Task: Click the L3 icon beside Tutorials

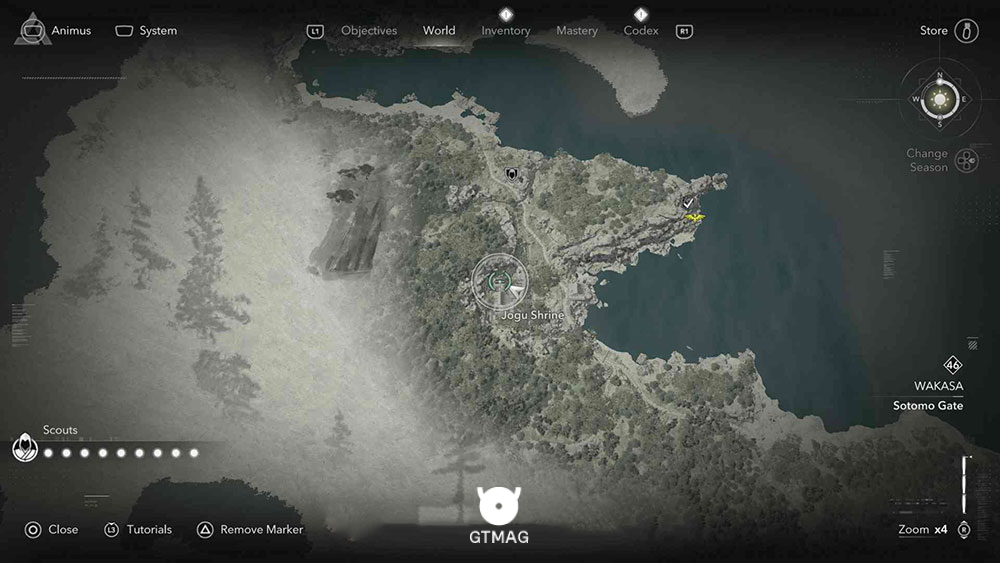Action: pyautogui.click(x=112, y=530)
